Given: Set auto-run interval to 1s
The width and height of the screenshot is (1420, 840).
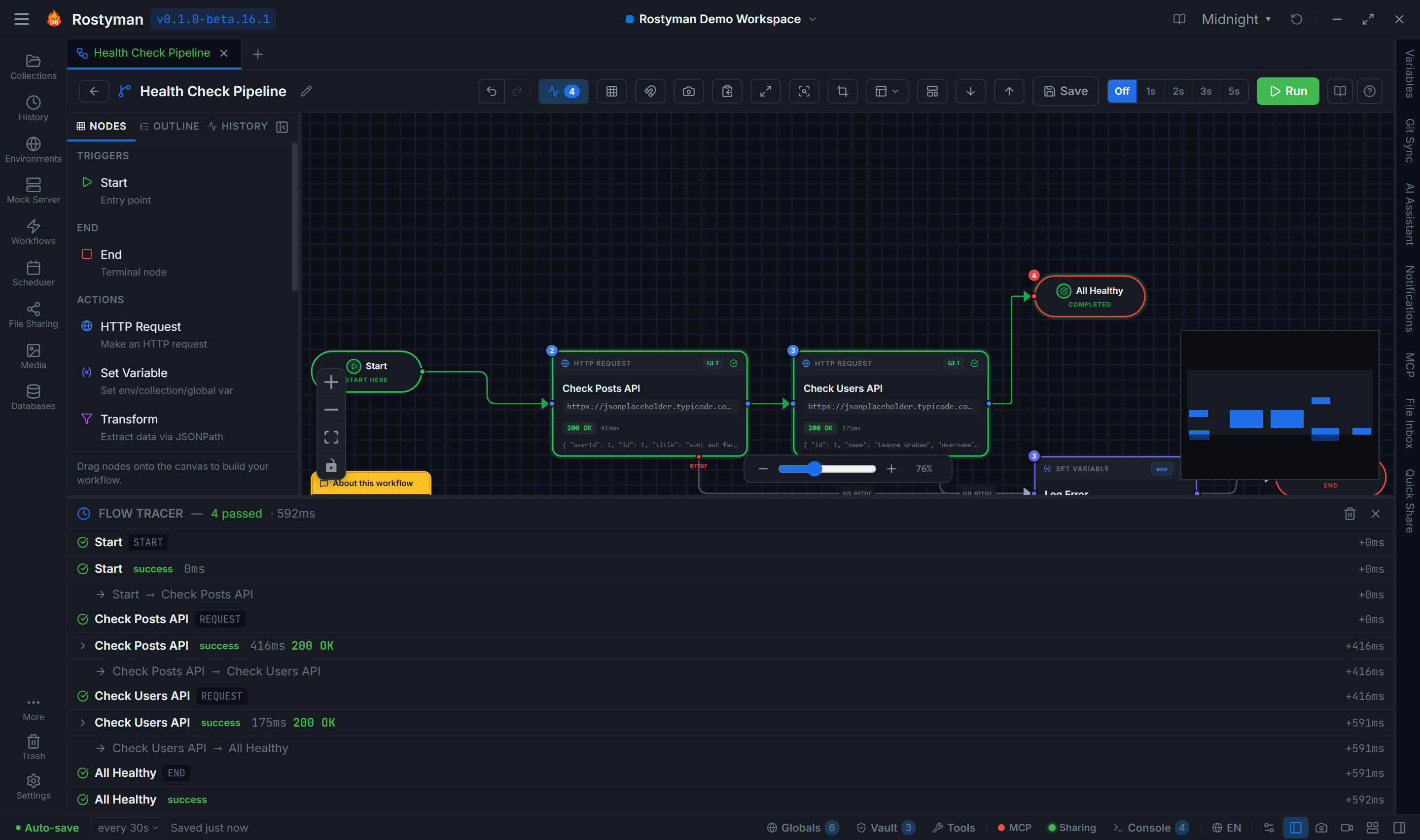Looking at the screenshot, I should pos(1151,91).
